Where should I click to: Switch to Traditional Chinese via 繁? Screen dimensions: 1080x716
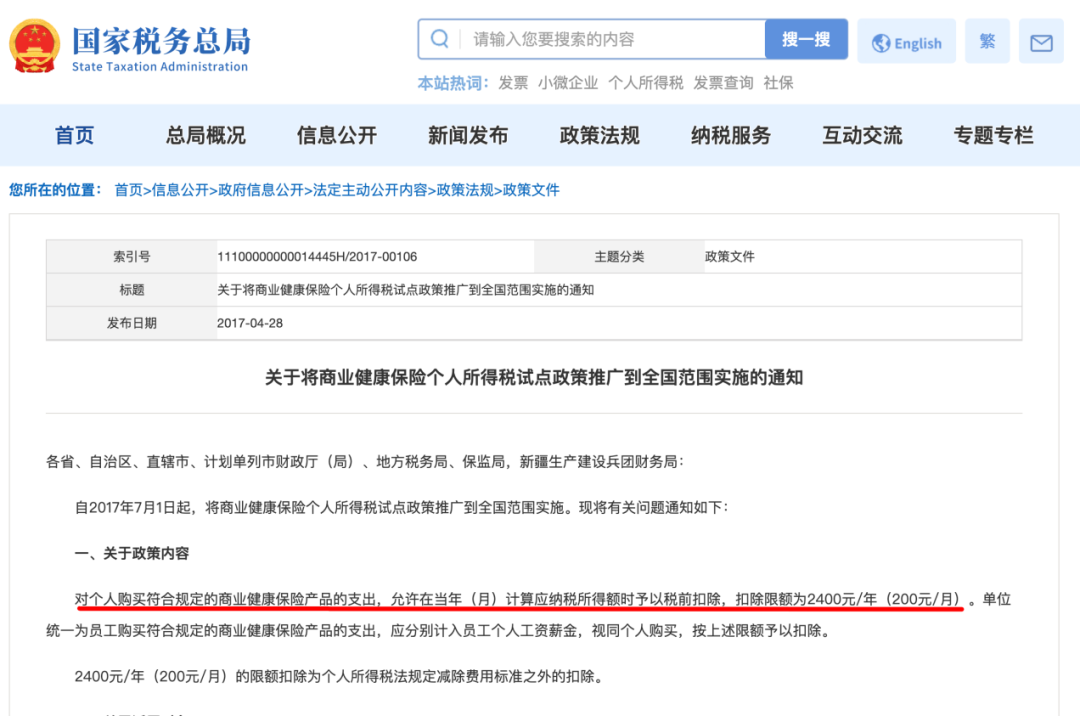coord(987,41)
